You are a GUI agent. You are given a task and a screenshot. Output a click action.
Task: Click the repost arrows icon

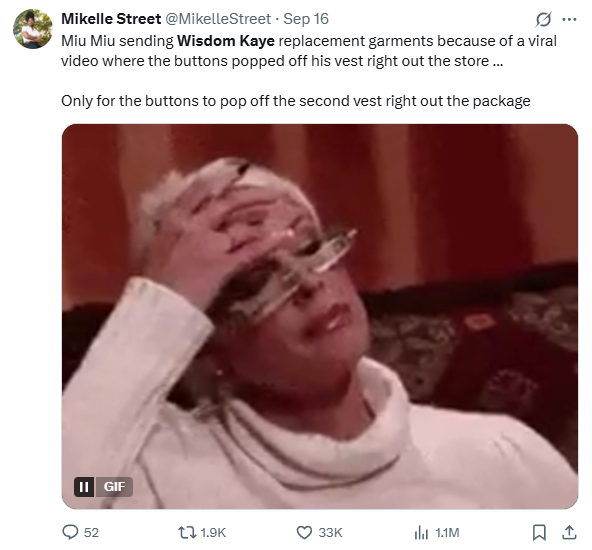187,533
